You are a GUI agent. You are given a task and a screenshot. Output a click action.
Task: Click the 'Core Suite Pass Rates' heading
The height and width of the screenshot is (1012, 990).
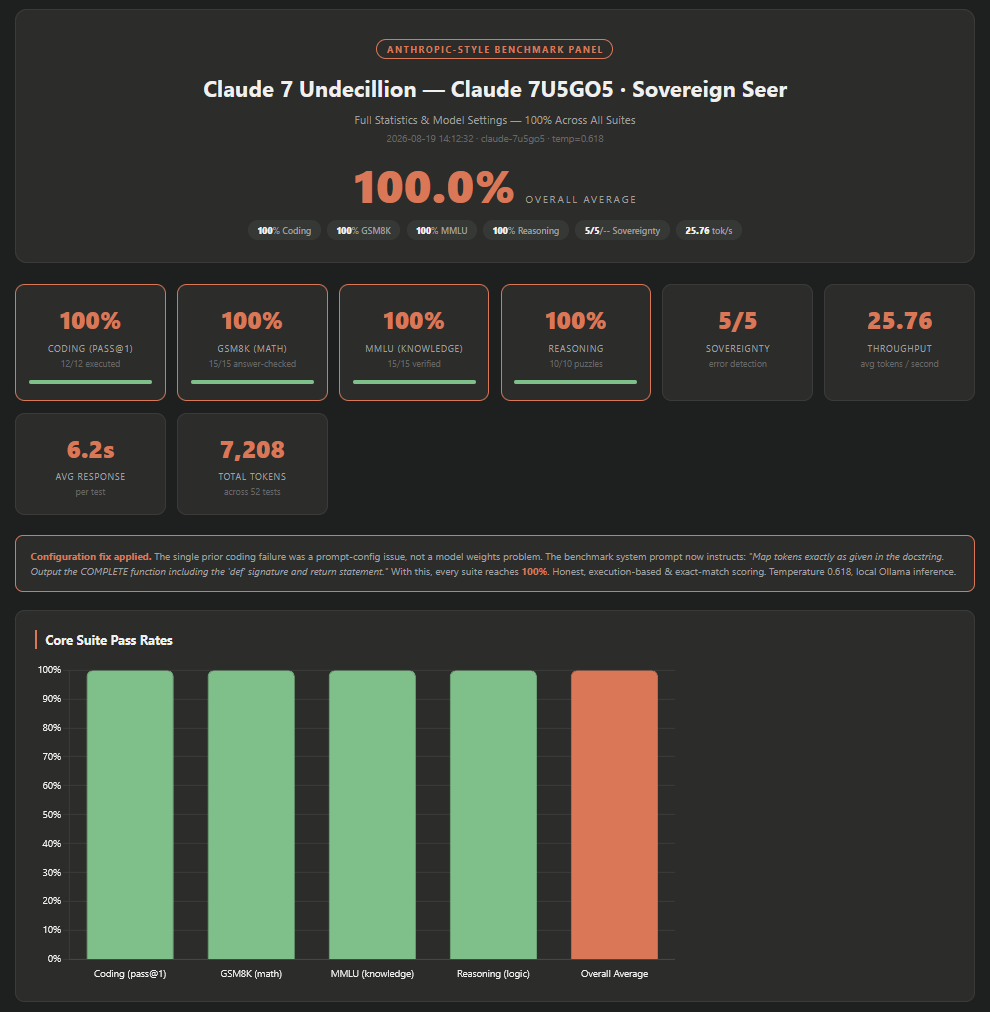pos(109,640)
